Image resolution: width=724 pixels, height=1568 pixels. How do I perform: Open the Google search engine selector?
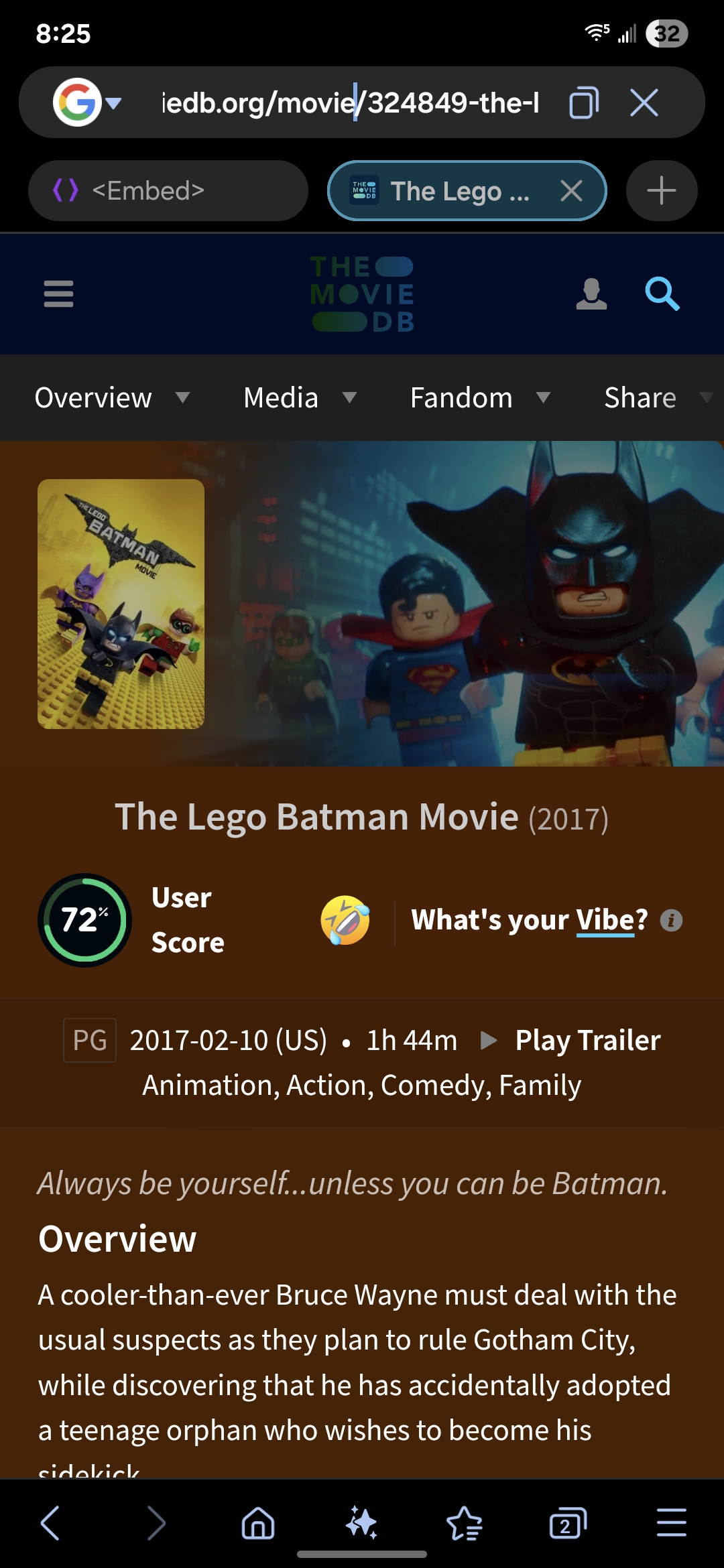click(87, 103)
